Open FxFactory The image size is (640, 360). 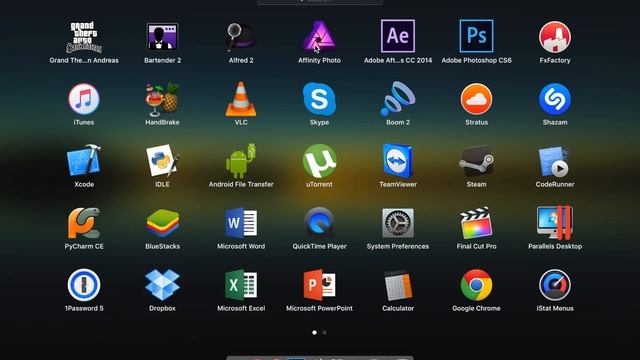tap(555, 37)
